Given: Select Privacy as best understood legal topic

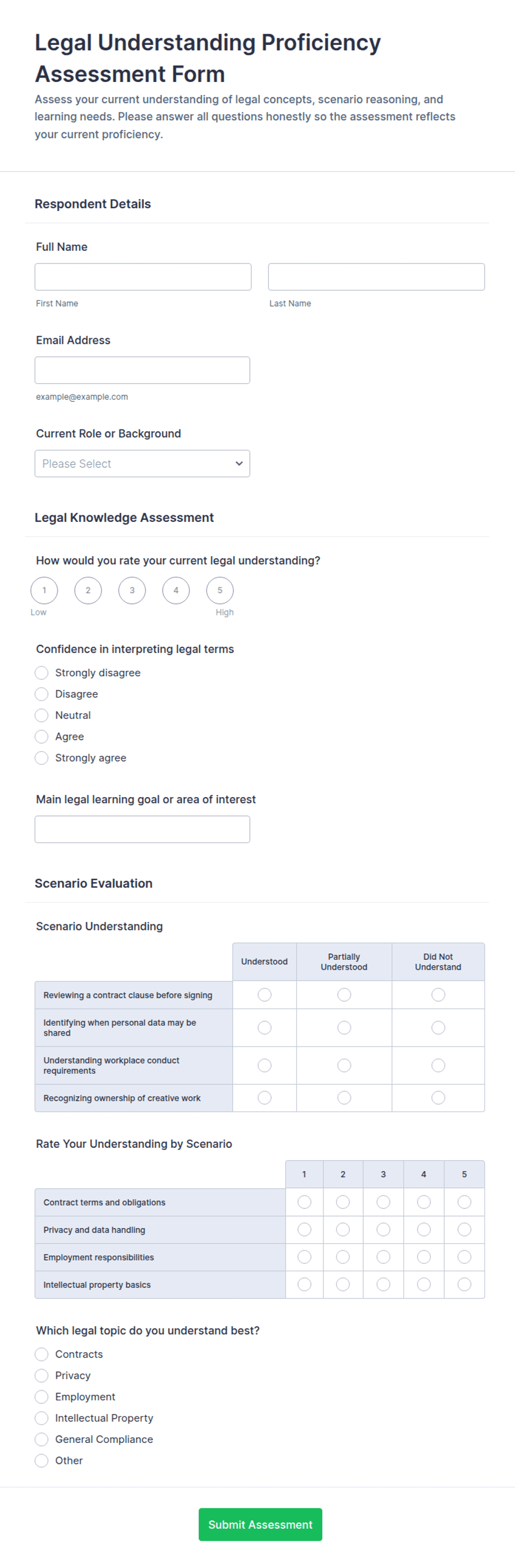Looking at the screenshot, I should coord(42,1375).
